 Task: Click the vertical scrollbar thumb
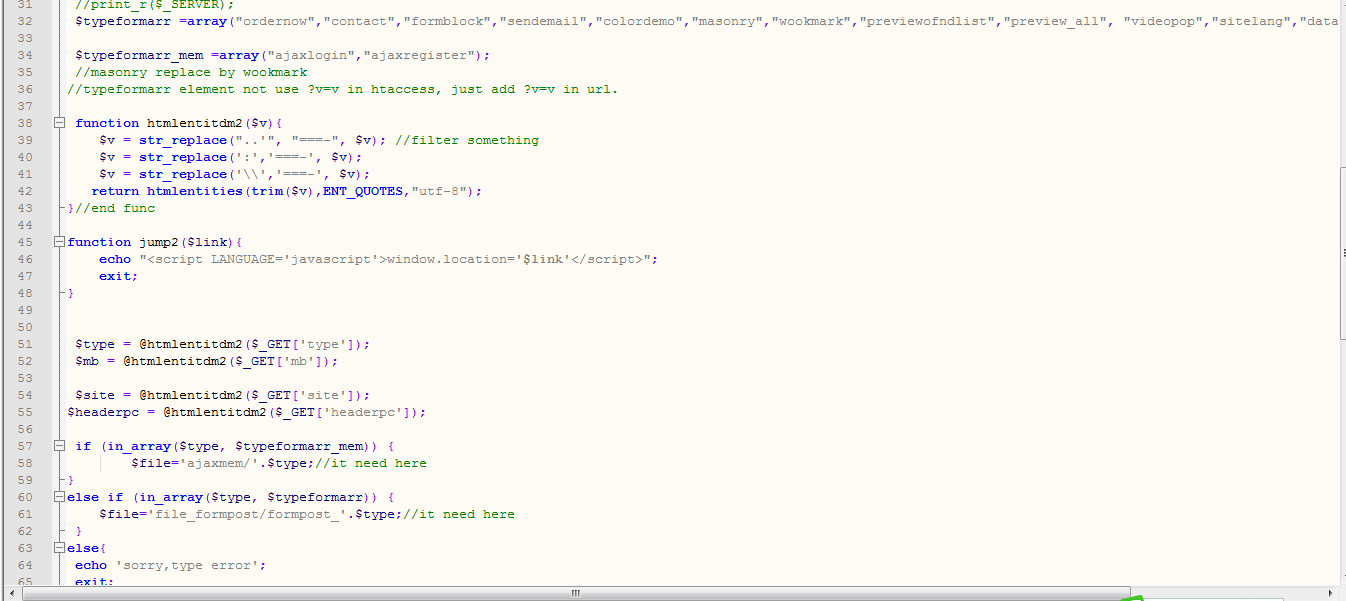tap(1341, 253)
